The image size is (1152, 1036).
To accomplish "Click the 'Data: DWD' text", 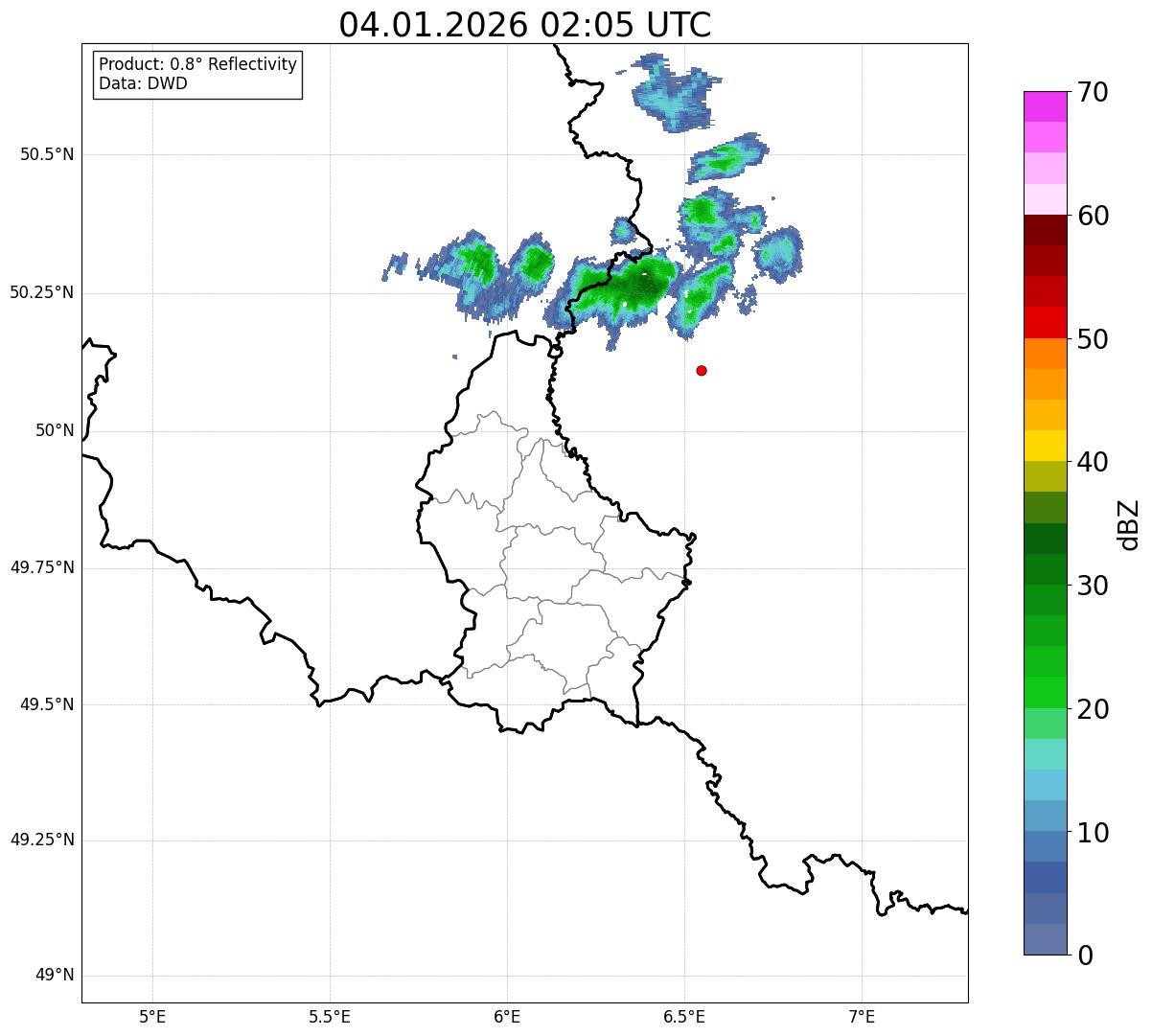I will [143, 83].
